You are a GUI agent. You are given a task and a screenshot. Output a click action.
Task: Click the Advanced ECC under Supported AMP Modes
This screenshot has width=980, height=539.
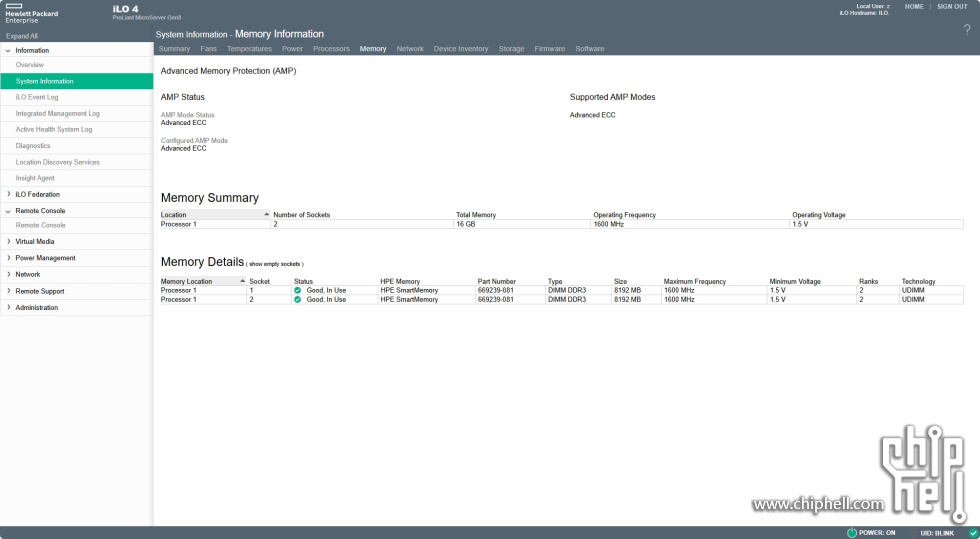(x=592, y=115)
